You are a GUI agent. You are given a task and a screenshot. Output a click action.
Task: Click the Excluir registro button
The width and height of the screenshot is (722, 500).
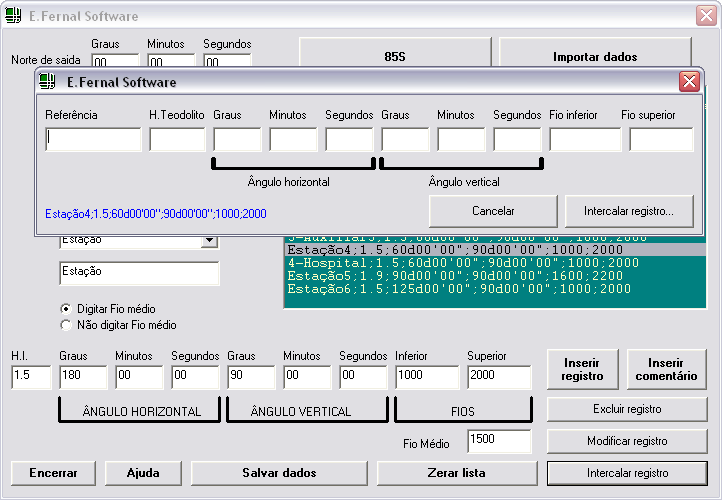coord(627,409)
